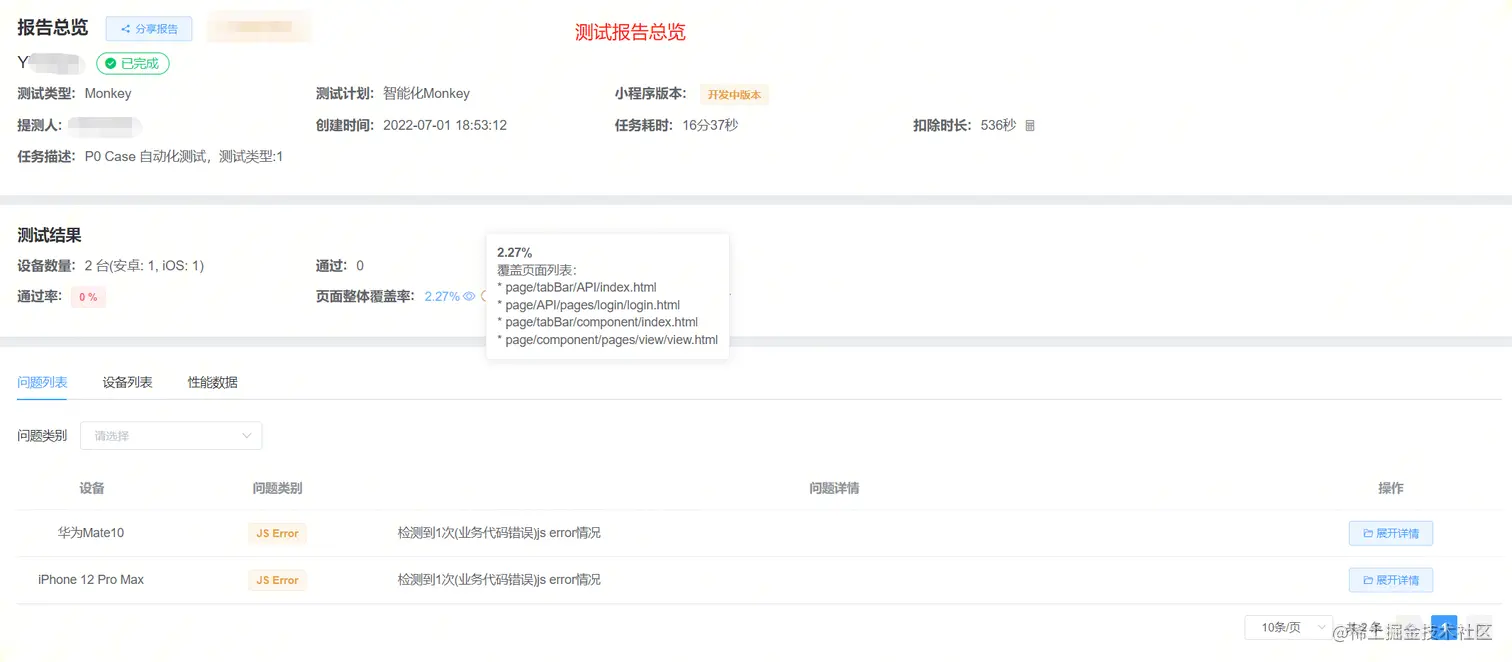
Task: Click the 0% pass rate badge
Action: 88,297
